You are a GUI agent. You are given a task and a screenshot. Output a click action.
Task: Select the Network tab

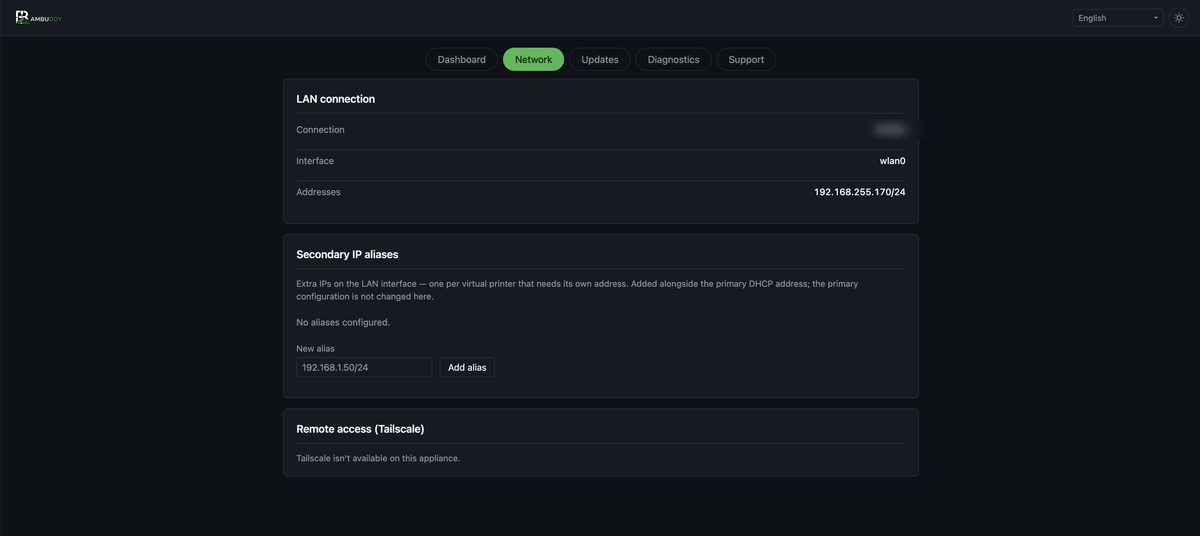pyautogui.click(x=533, y=59)
